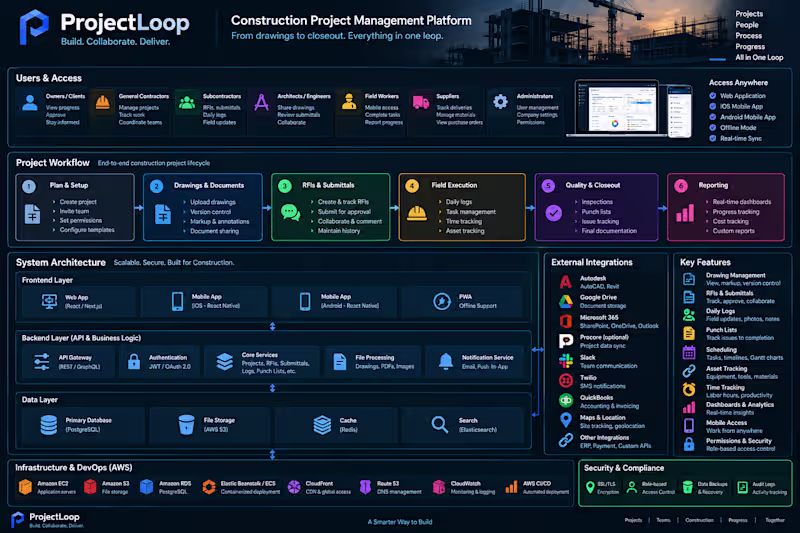This screenshot has width=800, height=533.
Task: Select the Scheduling calendar icon
Action: [x=689, y=352]
